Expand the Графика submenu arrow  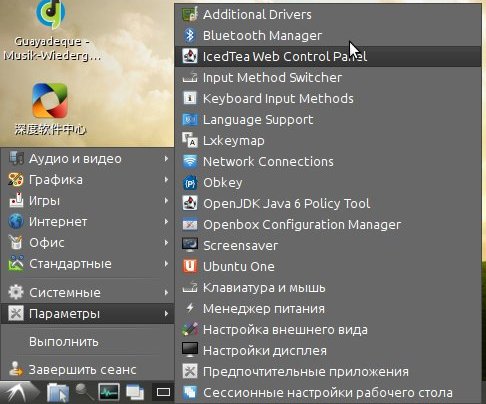(166, 180)
